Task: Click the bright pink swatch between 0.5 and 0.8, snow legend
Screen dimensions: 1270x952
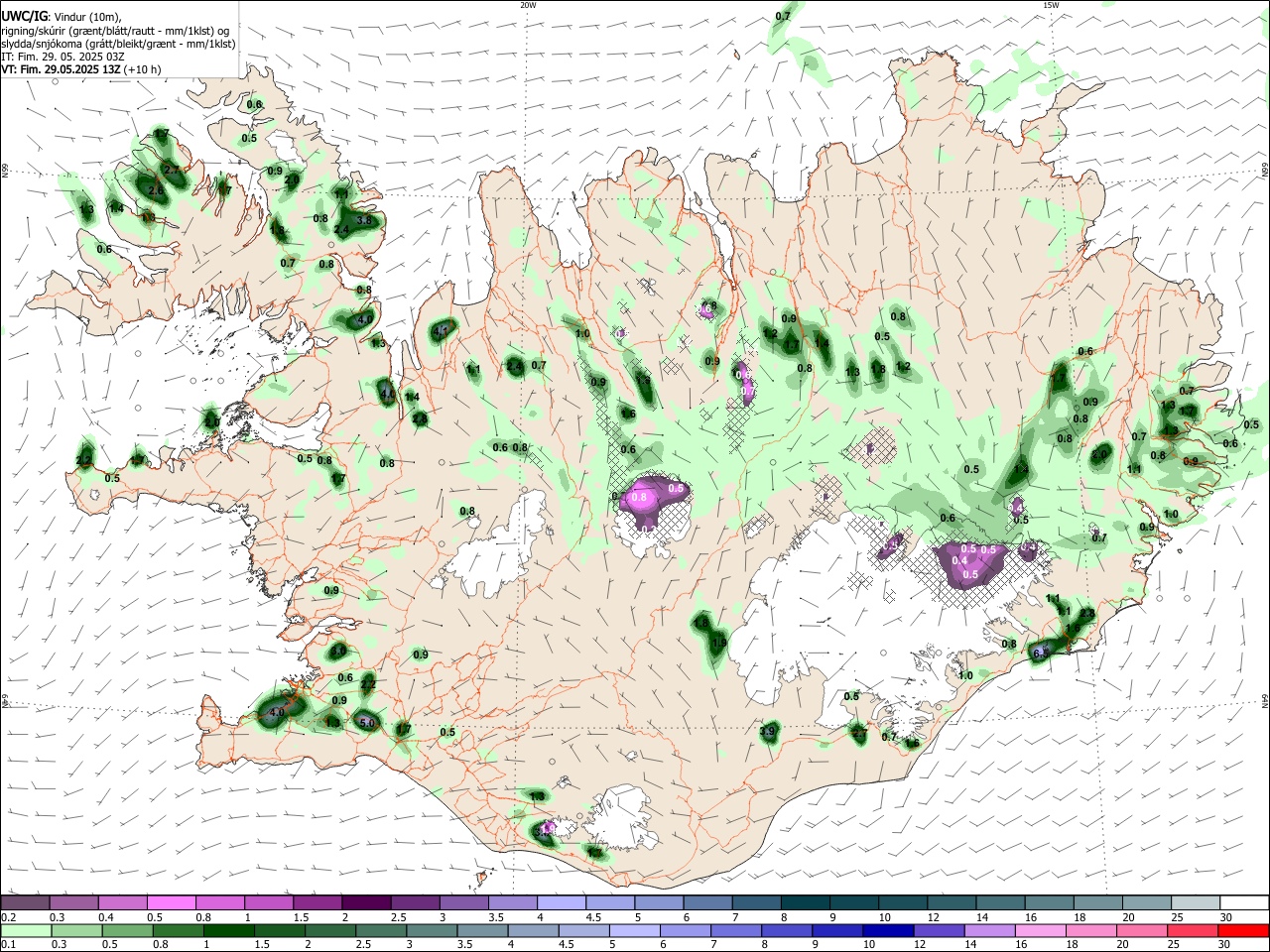Action: click(172, 902)
